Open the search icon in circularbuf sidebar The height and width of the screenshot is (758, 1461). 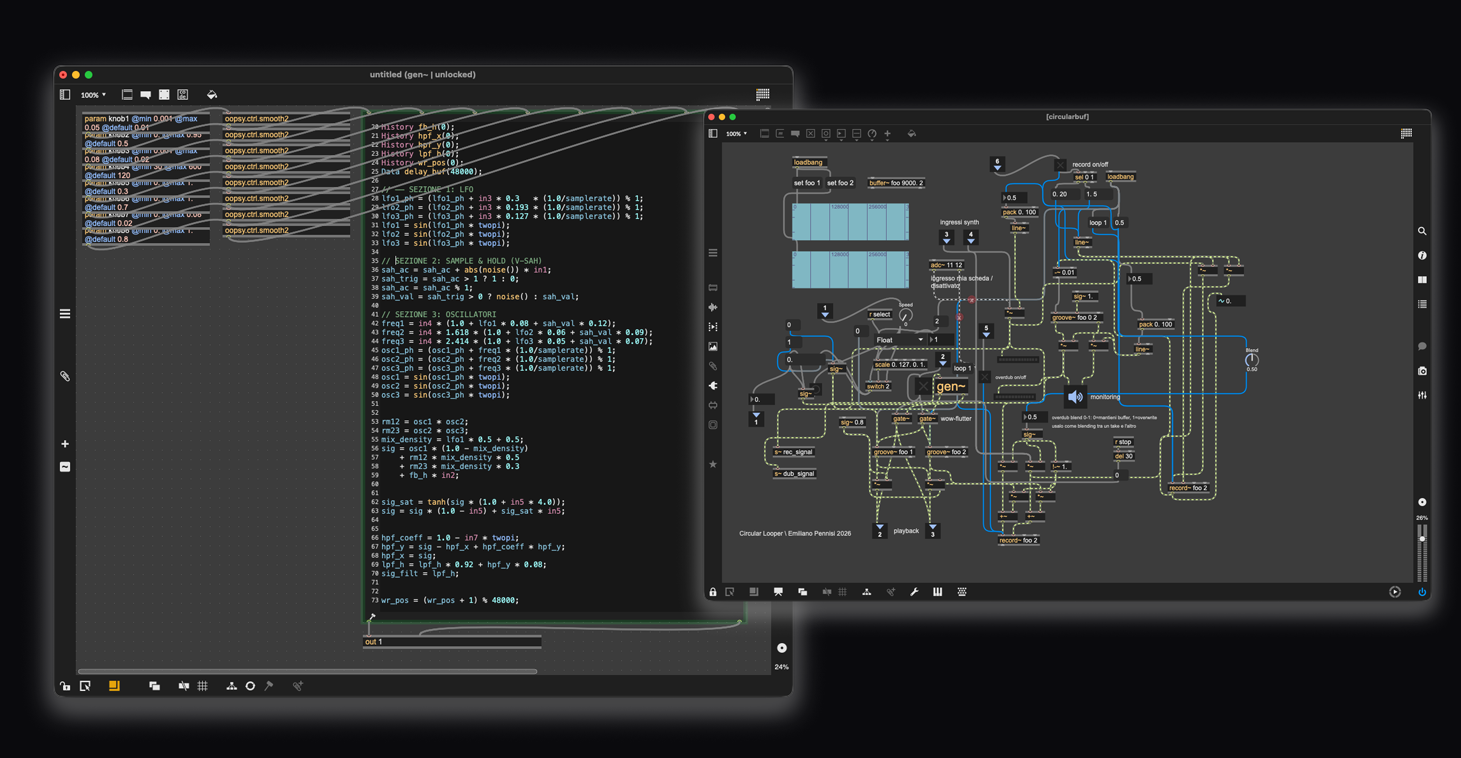1422,231
